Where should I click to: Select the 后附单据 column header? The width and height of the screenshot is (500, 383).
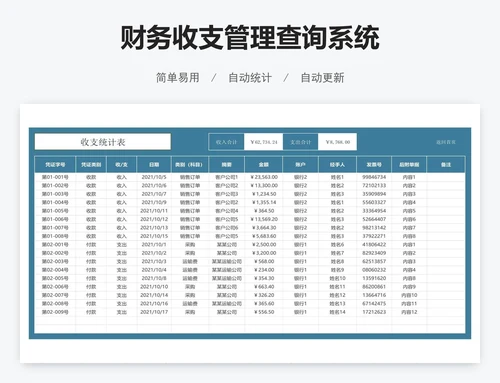tap(409, 164)
